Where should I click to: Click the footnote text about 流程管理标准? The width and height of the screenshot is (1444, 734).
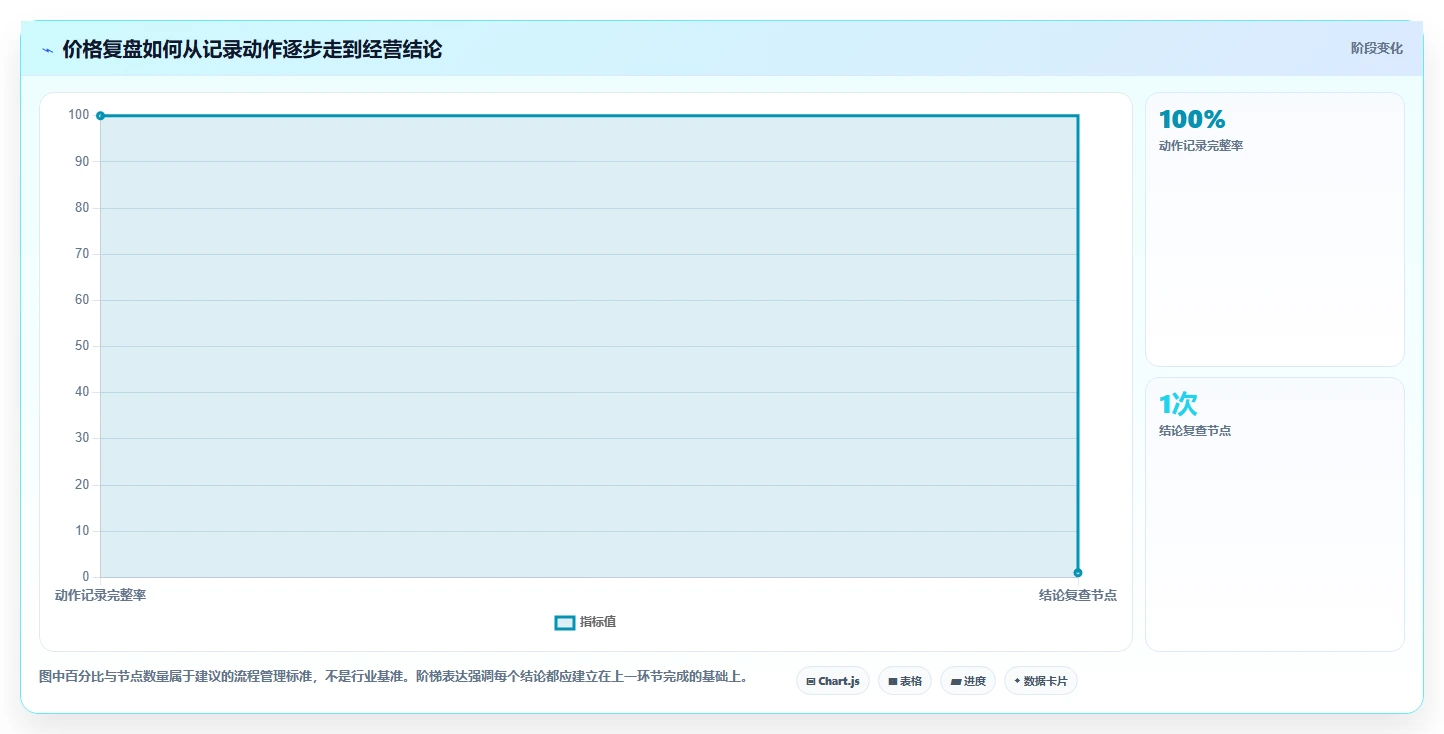pyautogui.click(x=393, y=677)
